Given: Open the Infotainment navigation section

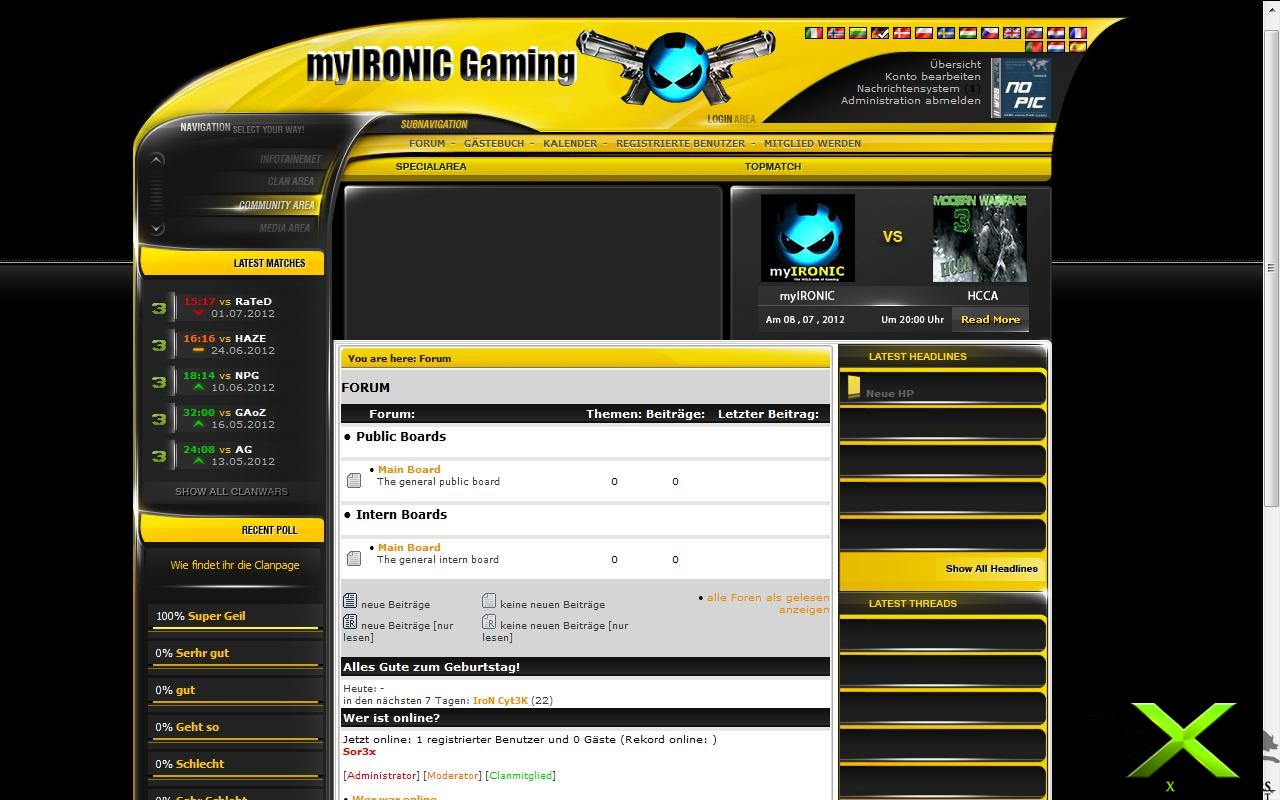Looking at the screenshot, I should [290, 159].
